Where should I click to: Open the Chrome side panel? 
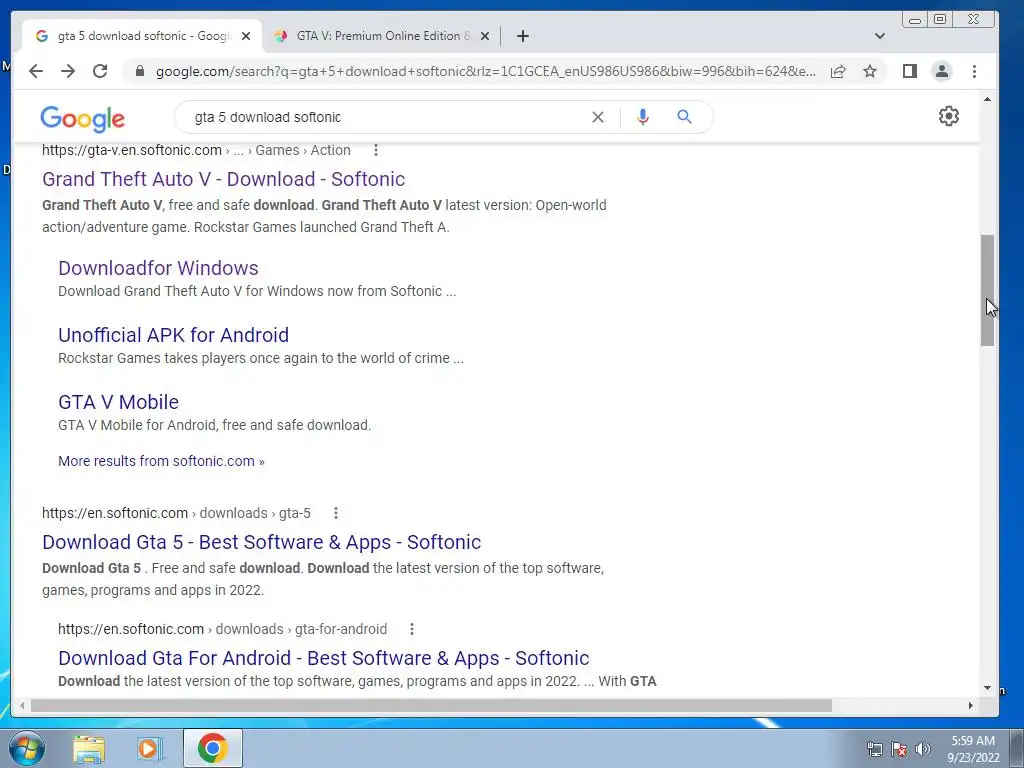pos(910,71)
